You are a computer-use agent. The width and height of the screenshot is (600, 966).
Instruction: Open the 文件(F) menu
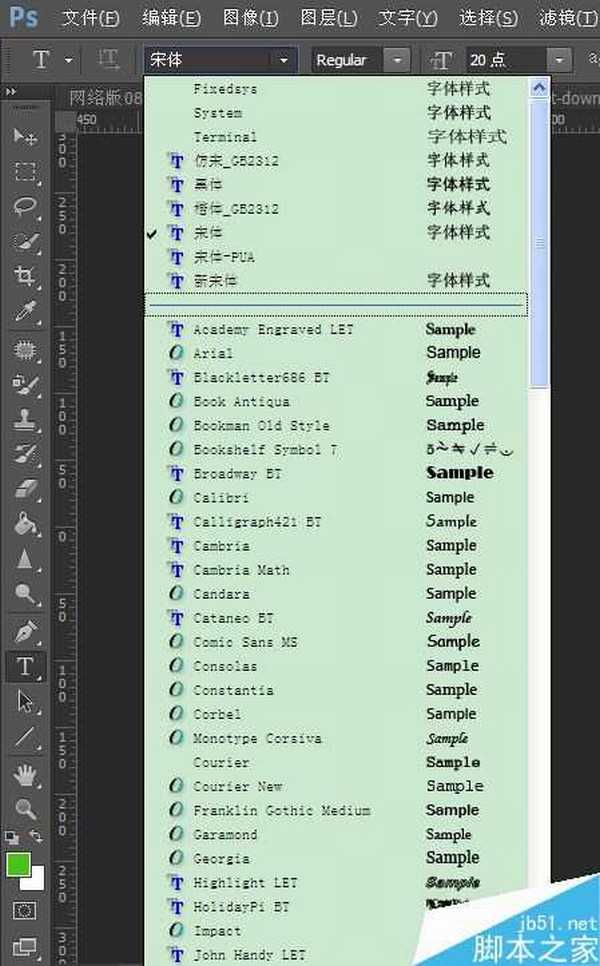pyautogui.click(x=90, y=18)
